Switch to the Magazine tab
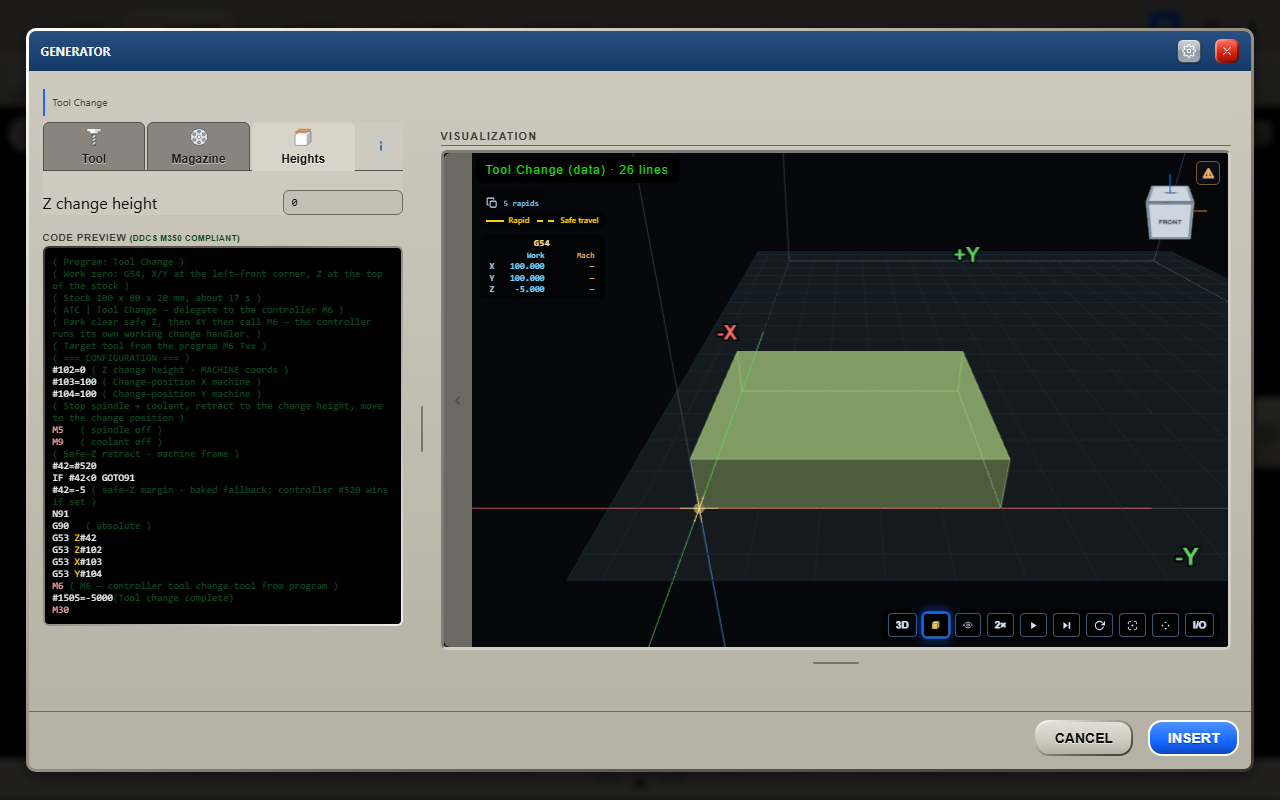The image size is (1280, 800). [x=198, y=146]
